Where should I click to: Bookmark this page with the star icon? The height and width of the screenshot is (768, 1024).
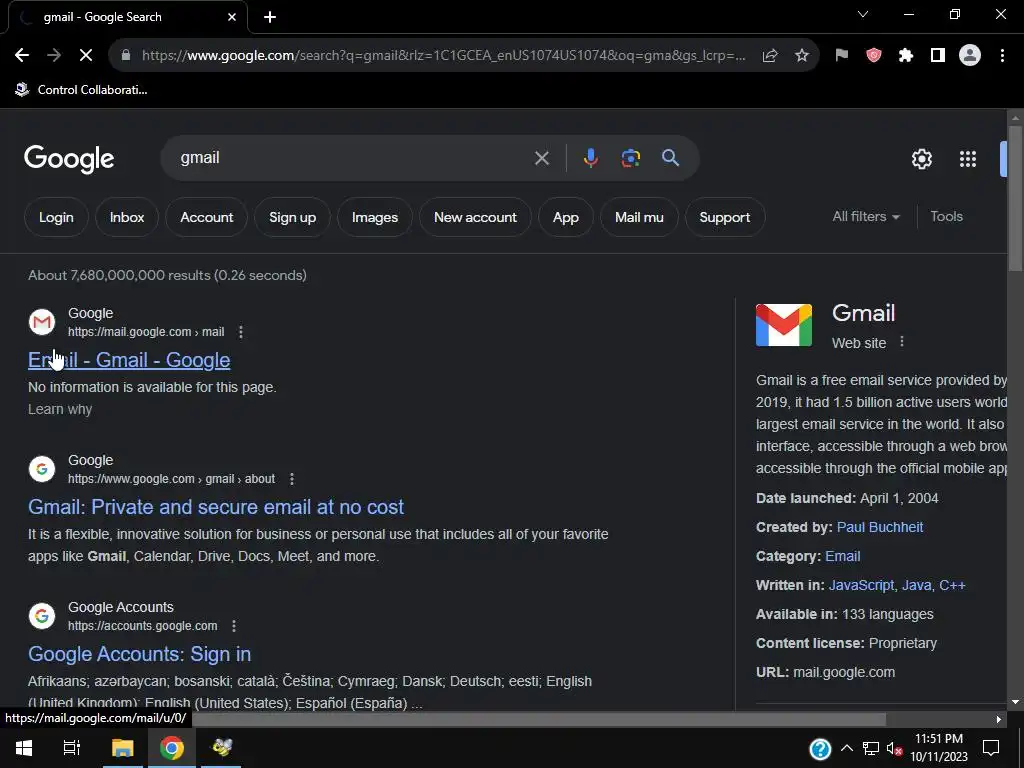802,56
